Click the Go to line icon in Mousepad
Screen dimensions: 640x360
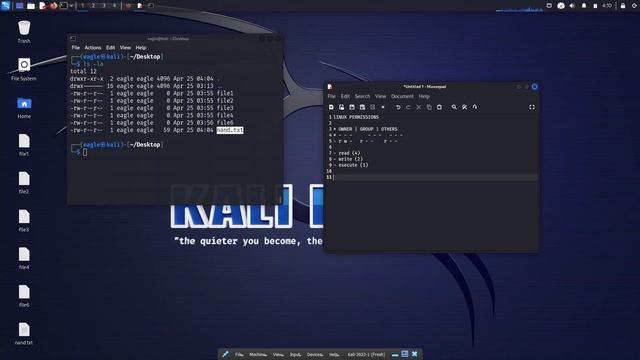pyautogui.click(x=475, y=107)
